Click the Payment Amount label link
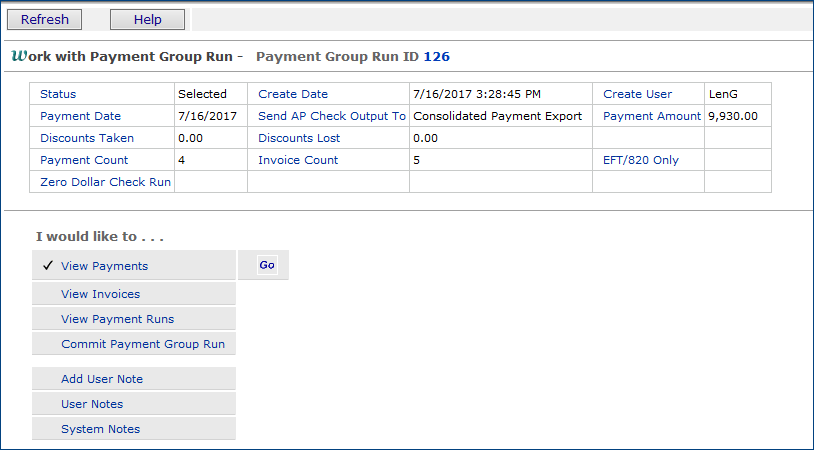Screen dimensions: 814x450 (x=652, y=116)
